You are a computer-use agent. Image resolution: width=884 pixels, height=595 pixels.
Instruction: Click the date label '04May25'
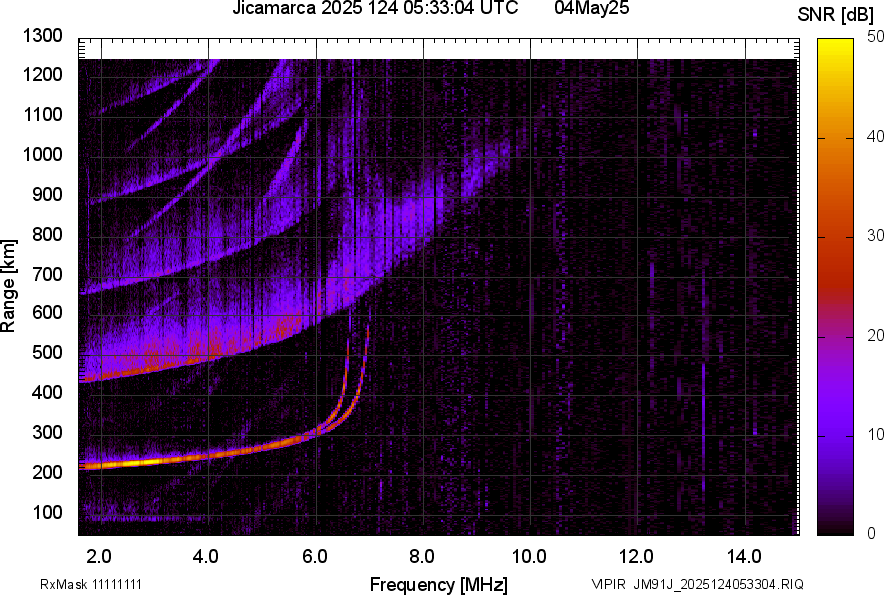[591, 8]
